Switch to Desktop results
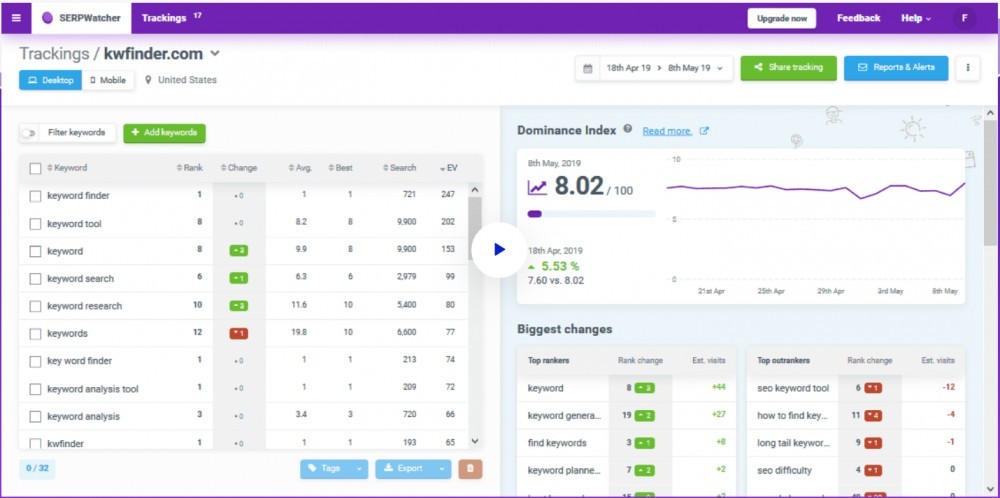 (50, 80)
